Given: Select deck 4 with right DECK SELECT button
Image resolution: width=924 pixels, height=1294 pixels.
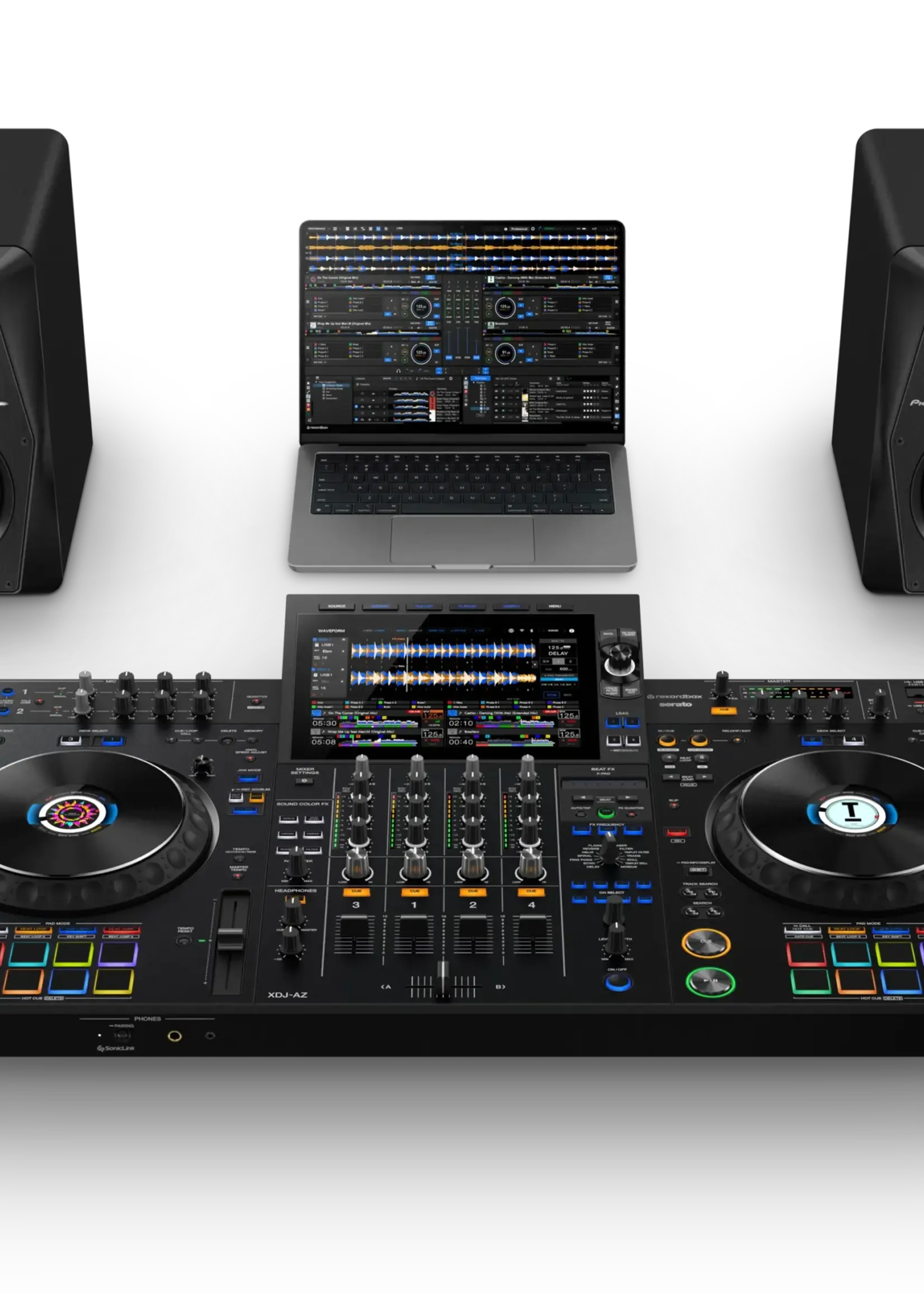Looking at the screenshot, I should (853, 740).
